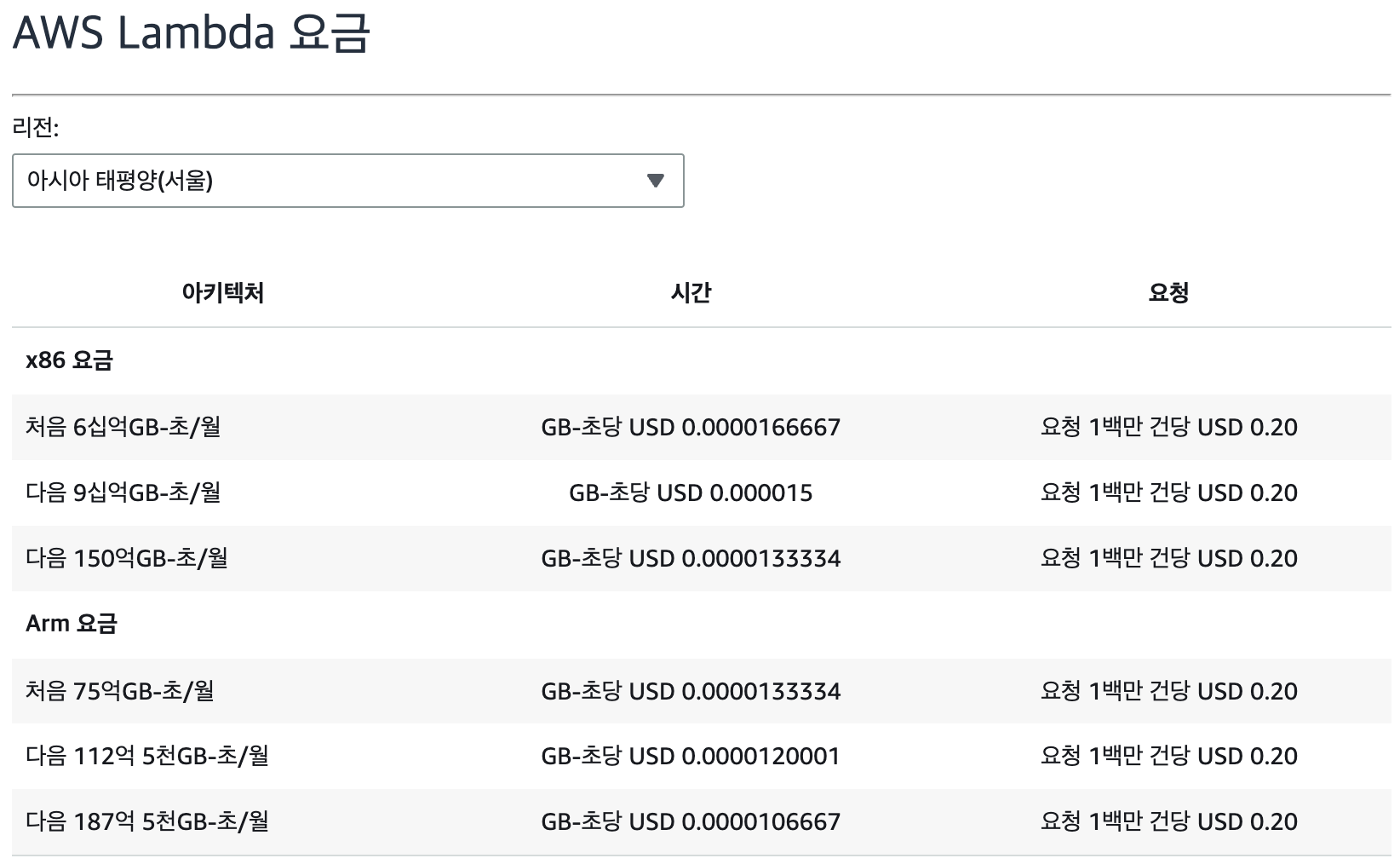Click request price in 처음 6십억GB row
The image size is (1400, 864).
click(1169, 427)
